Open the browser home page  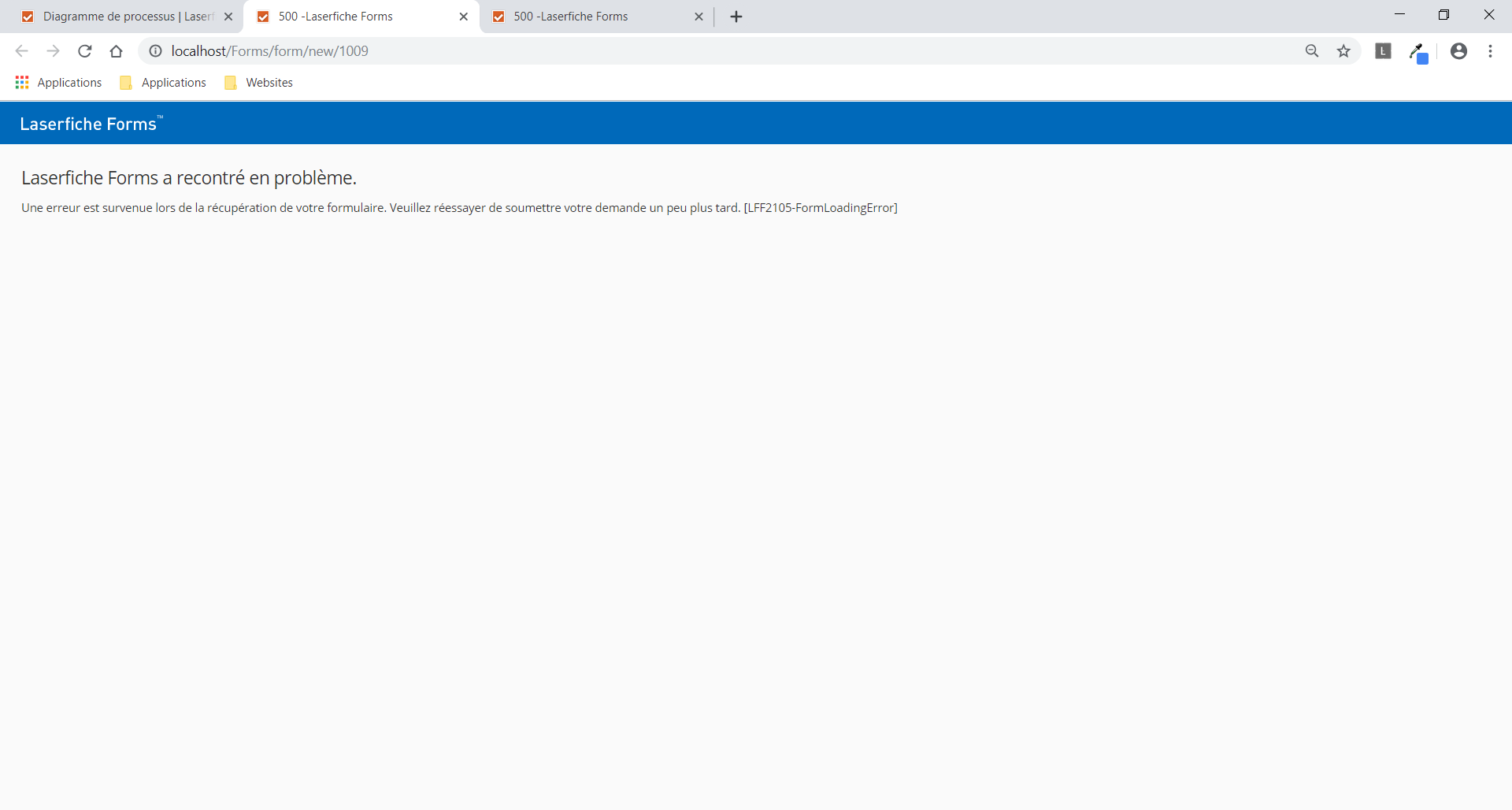pos(117,51)
